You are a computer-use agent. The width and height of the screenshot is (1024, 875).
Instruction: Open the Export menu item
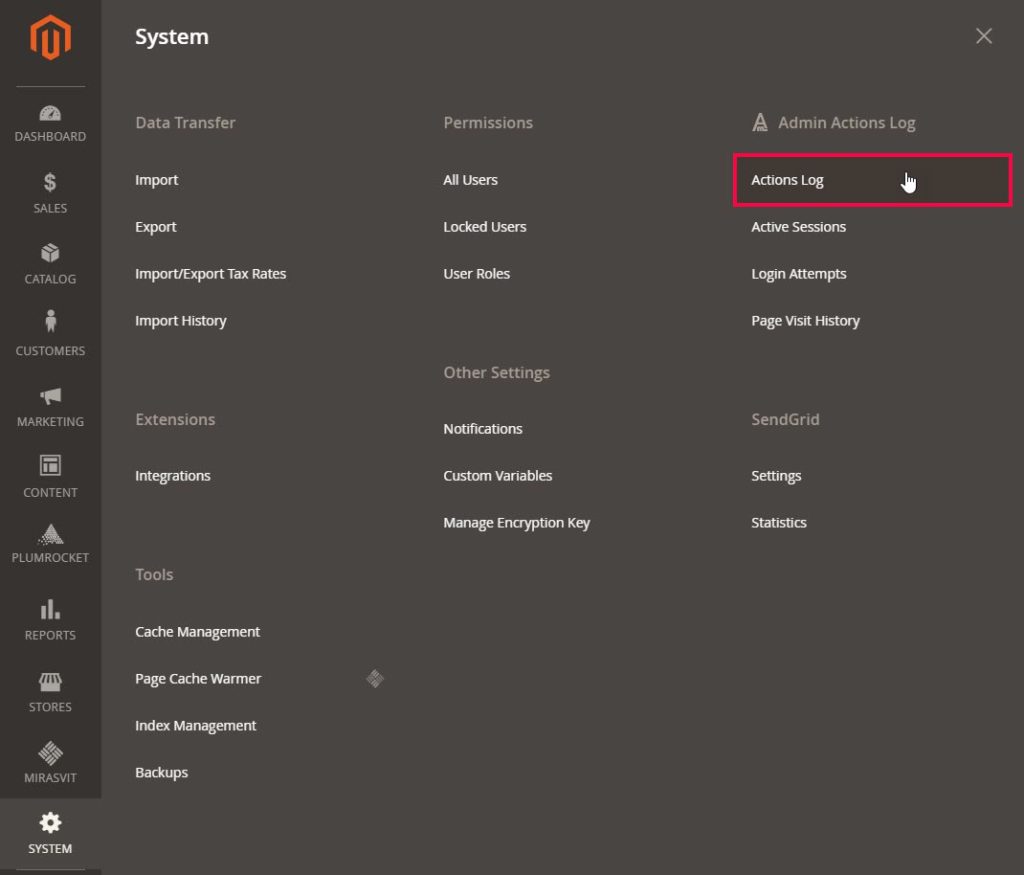(156, 227)
